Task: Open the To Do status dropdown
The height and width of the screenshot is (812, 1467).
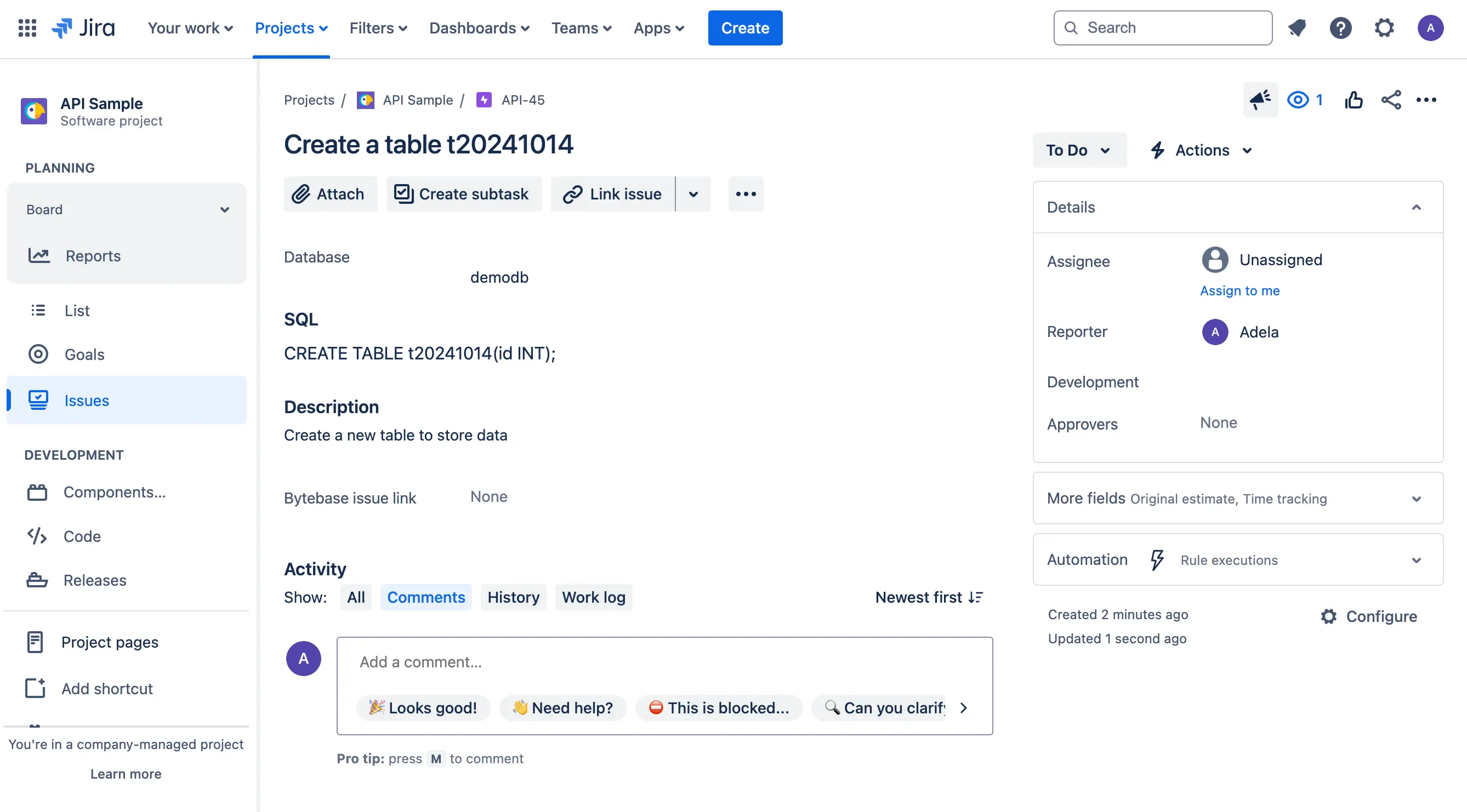Action: [1079, 150]
